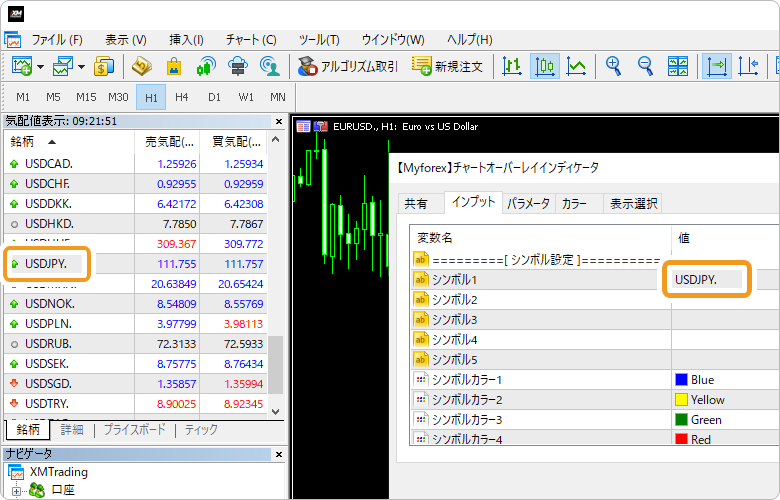The height and width of the screenshot is (500, 780).
Task: Click the empty シンボル2 value field
Action: point(724,300)
